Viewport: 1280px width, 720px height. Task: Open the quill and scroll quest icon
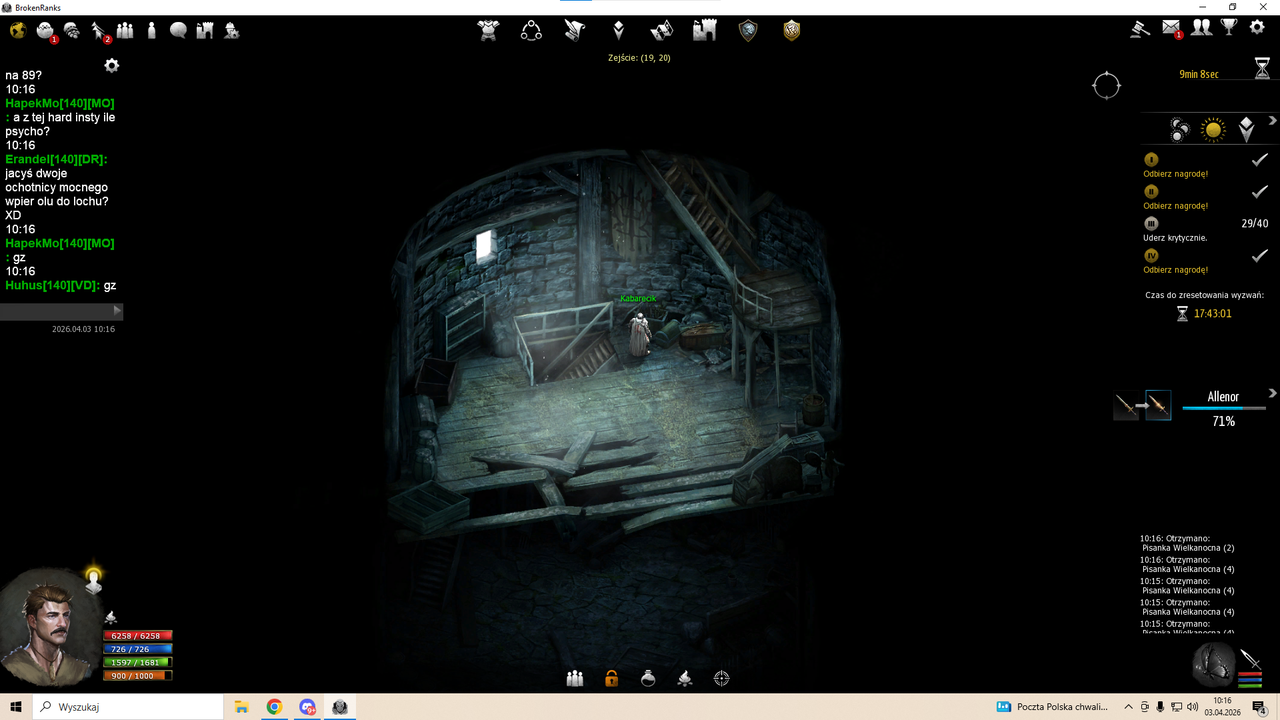pyautogui.click(x=574, y=30)
